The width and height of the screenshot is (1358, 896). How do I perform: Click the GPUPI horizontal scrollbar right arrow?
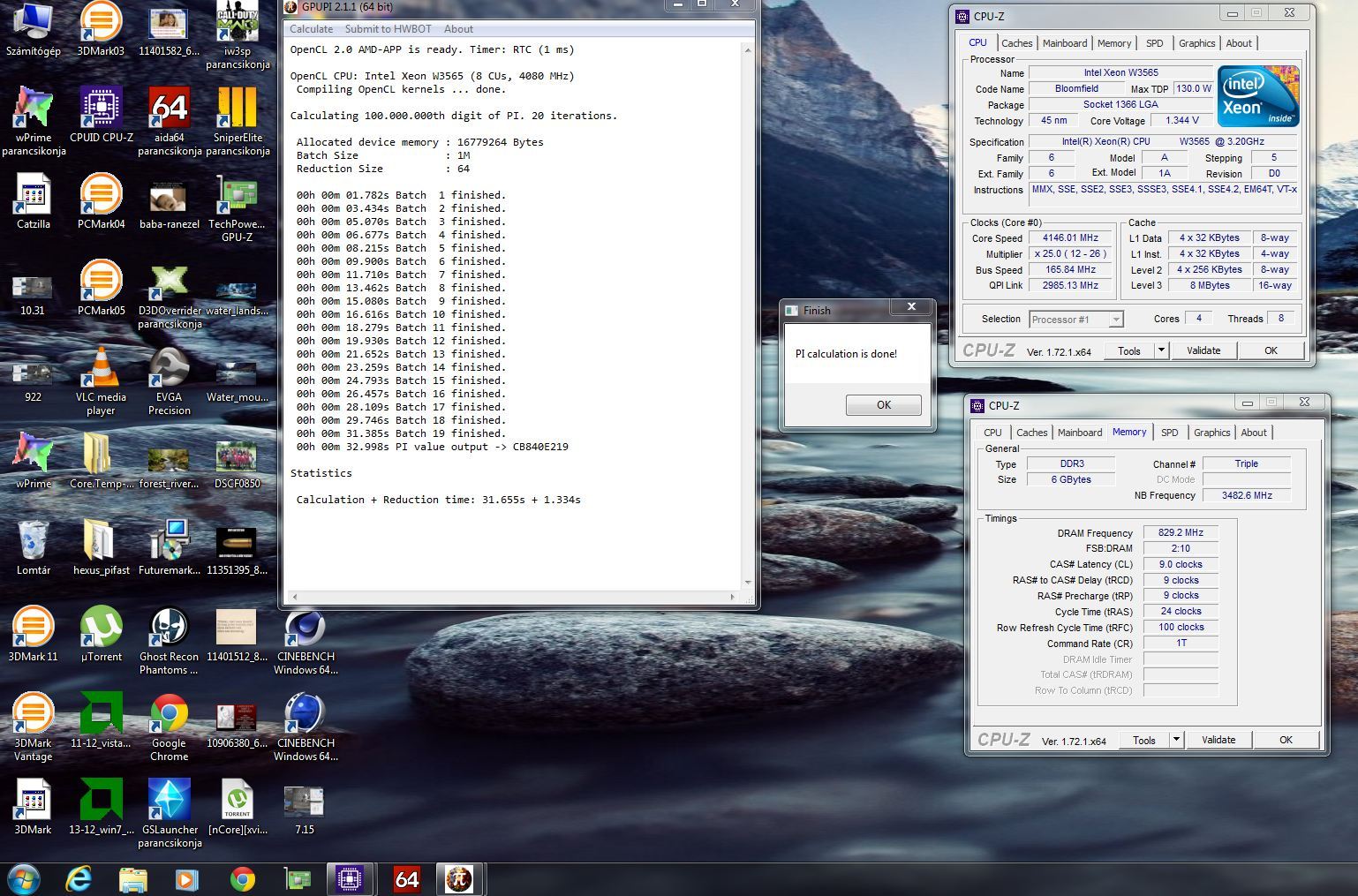(x=732, y=597)
